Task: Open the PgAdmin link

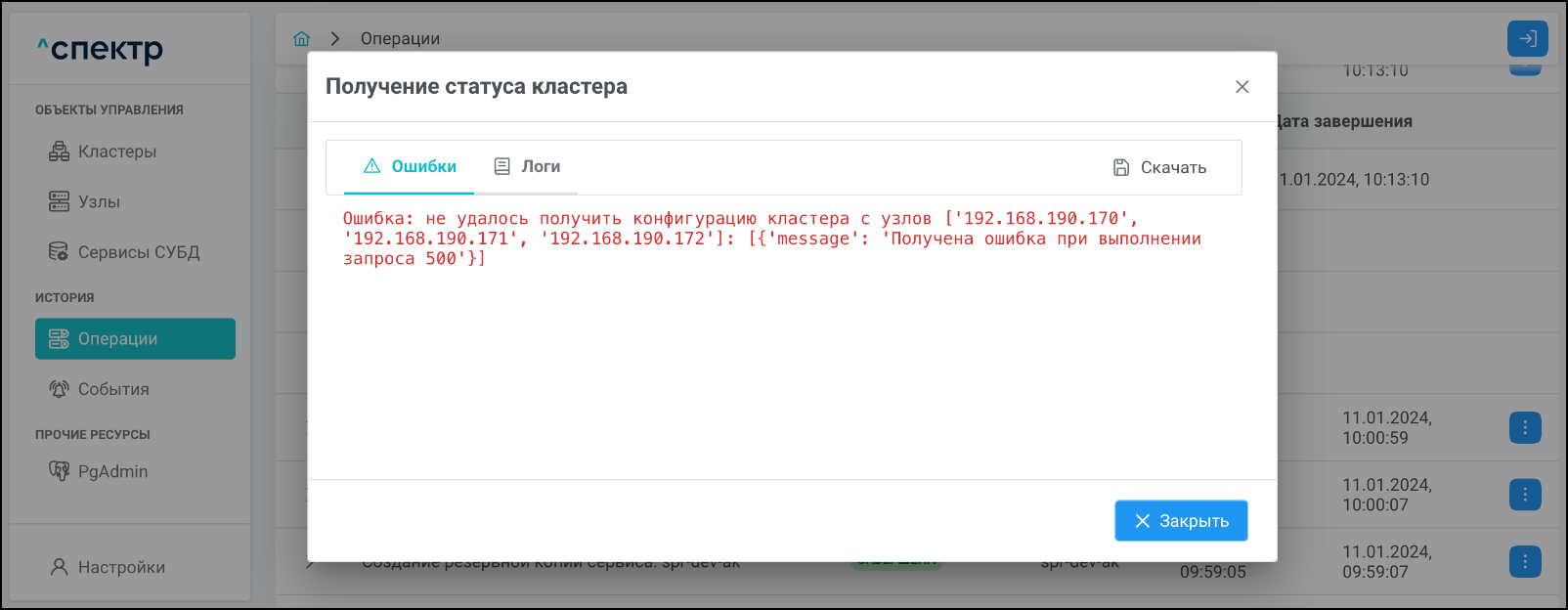Action: click(x=112, y=471)
